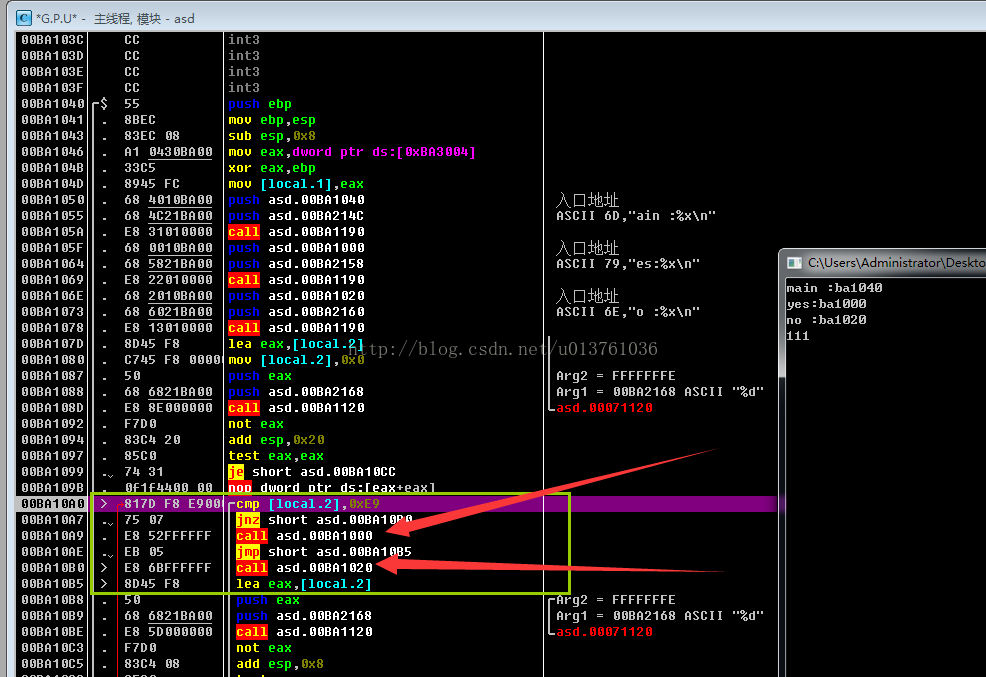Select 'jnz short' instruction at 00BA10A7
The width and height of the screenshot is (986, 677).
click(x=324, y=520)
